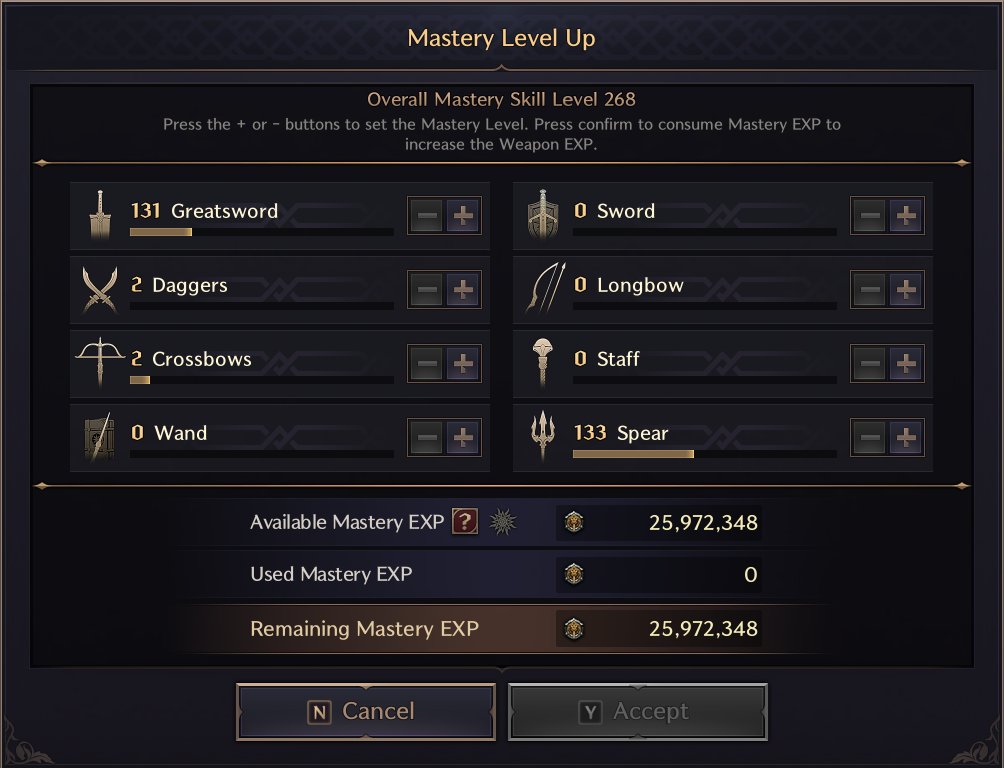Click the Greatsword weapon icon

pos(100,215)
